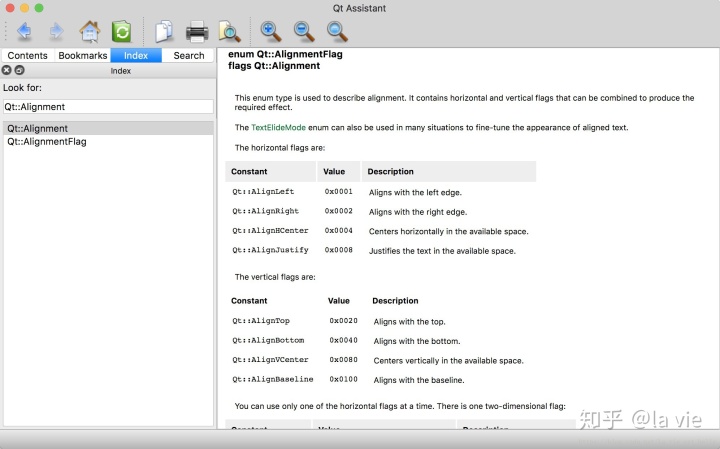Viewport: 720px width, 449px height.
Task: Click the value 0x0080
Action: tap(343, 359)
